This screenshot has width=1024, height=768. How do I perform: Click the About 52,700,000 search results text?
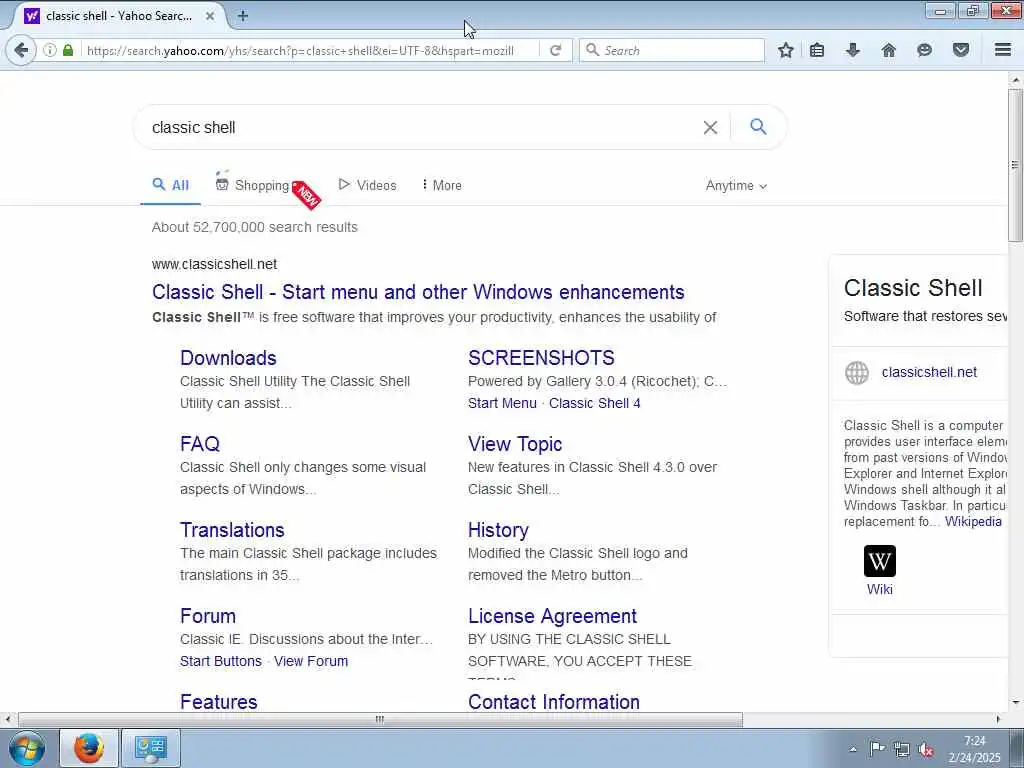pos(255,227)
